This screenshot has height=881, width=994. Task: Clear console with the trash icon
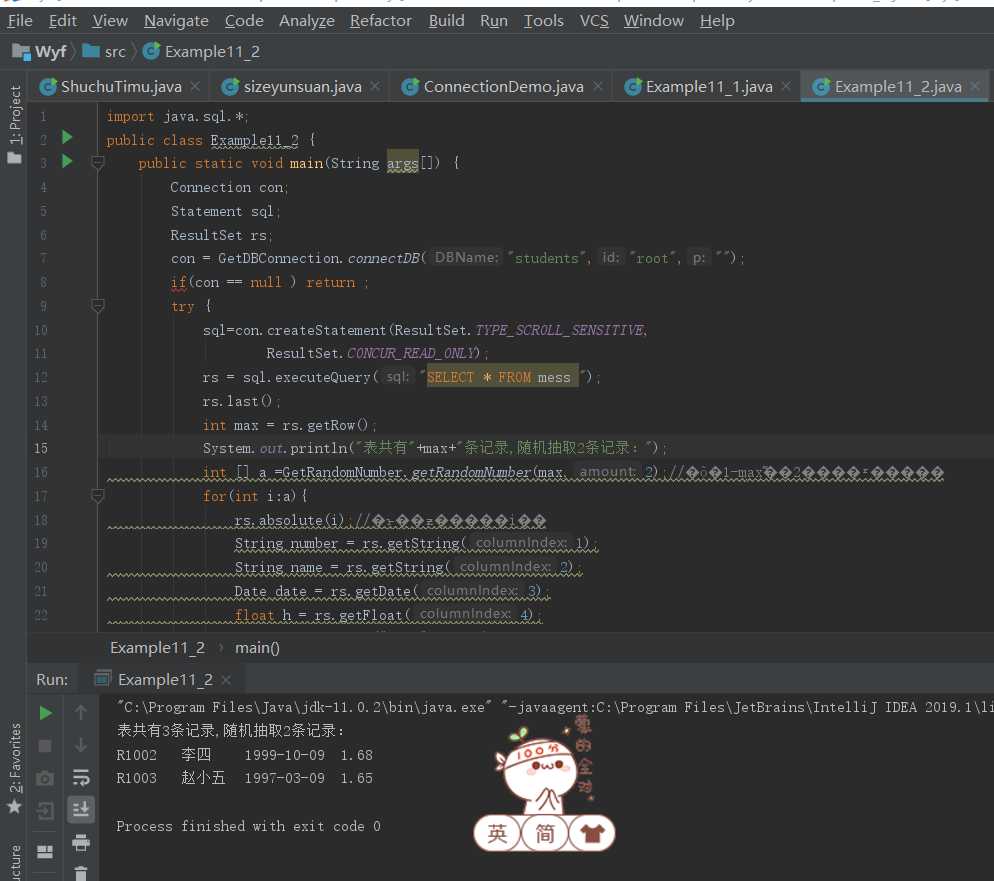tap(81, 873)
